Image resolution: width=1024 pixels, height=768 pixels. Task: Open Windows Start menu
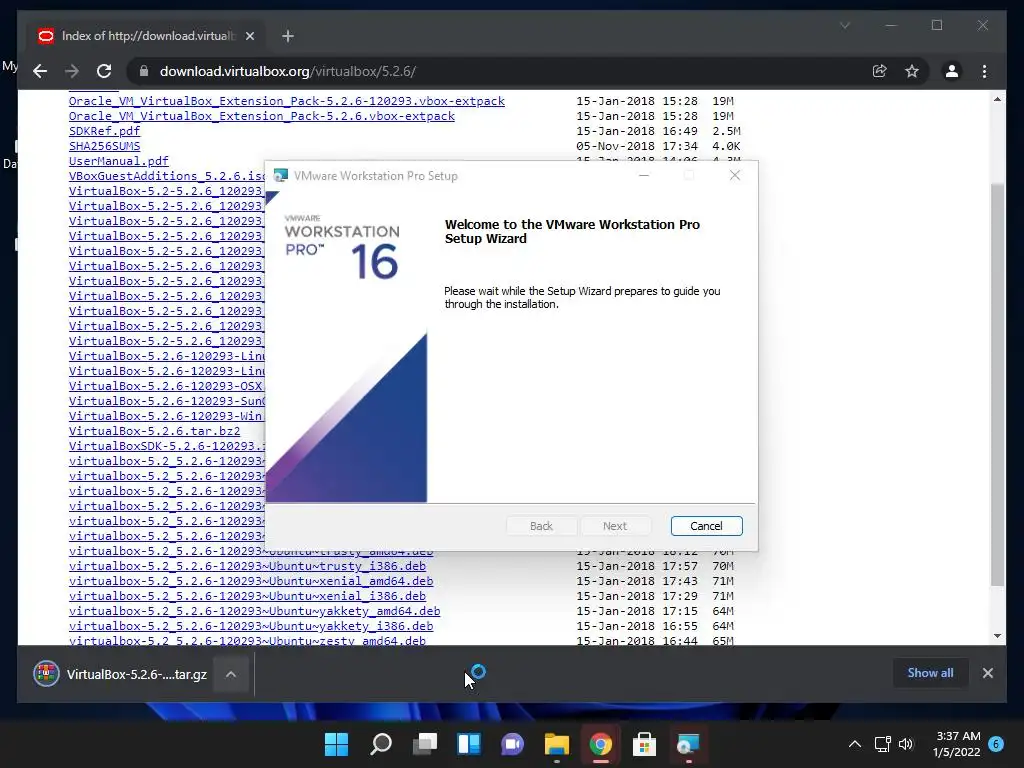coord(336,744)
